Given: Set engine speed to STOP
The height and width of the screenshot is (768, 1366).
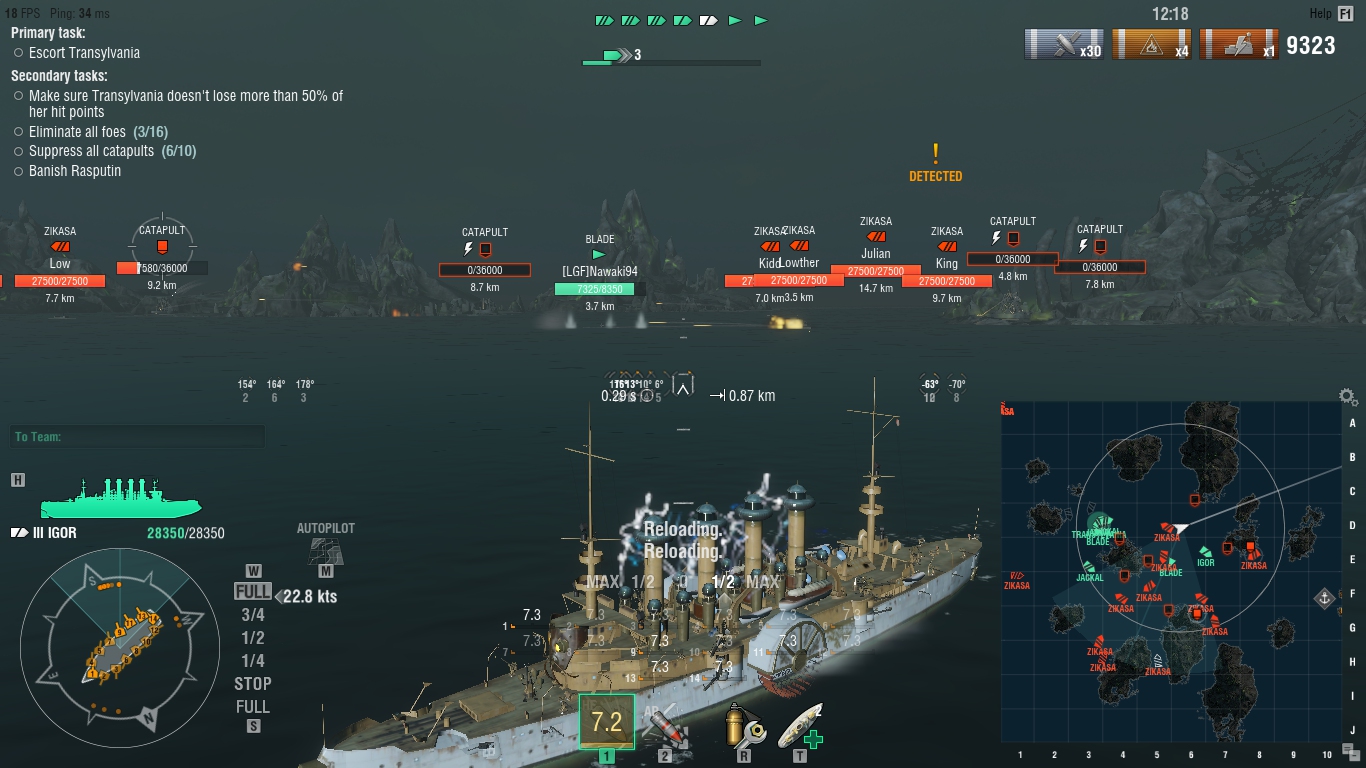Looking at the screenshot, I should (252, 684).
